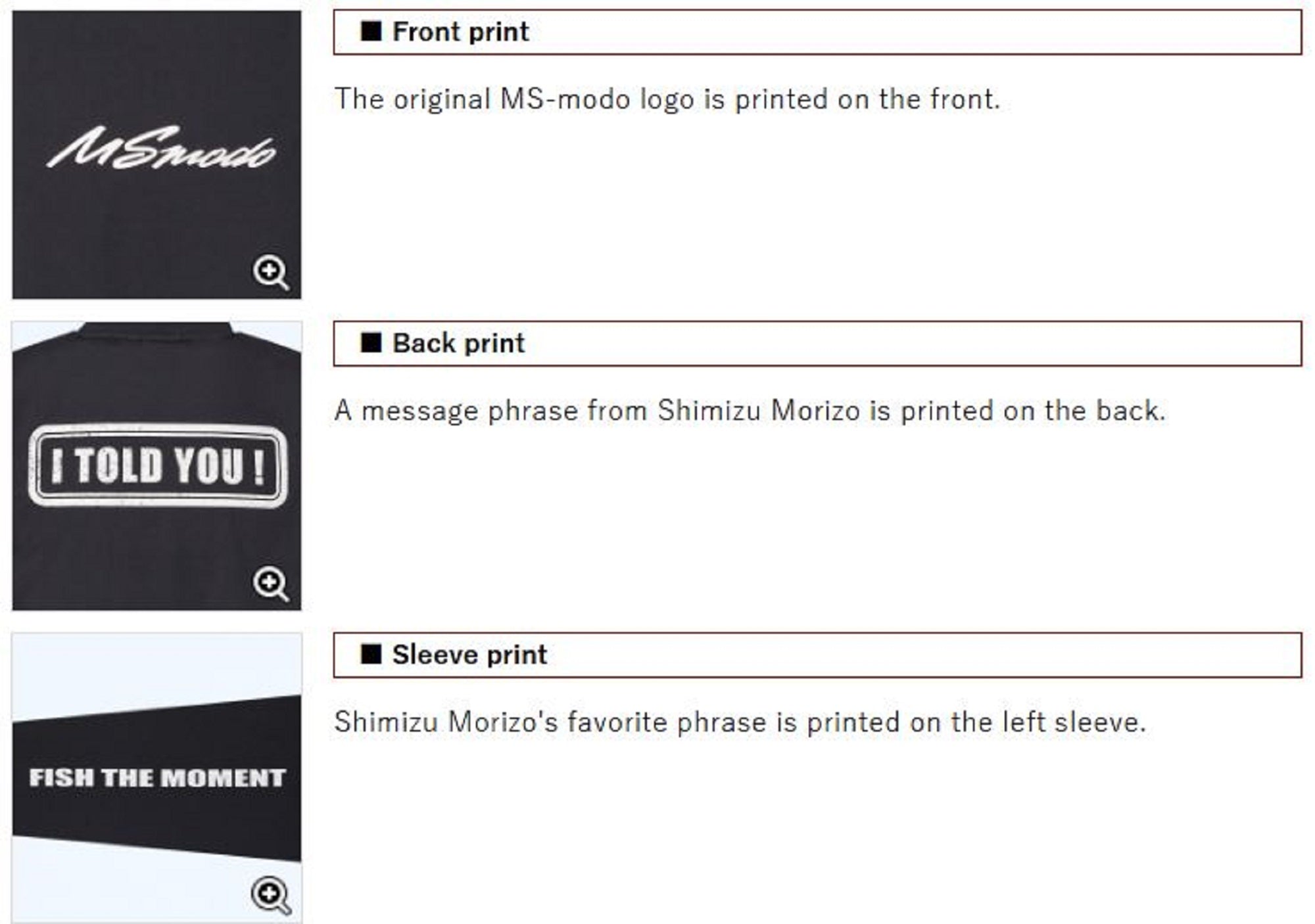The width and height of the screenshot is (1315, 924).
Task: Zoom in on the MSmodo front logo image
Action: point(271,272)
